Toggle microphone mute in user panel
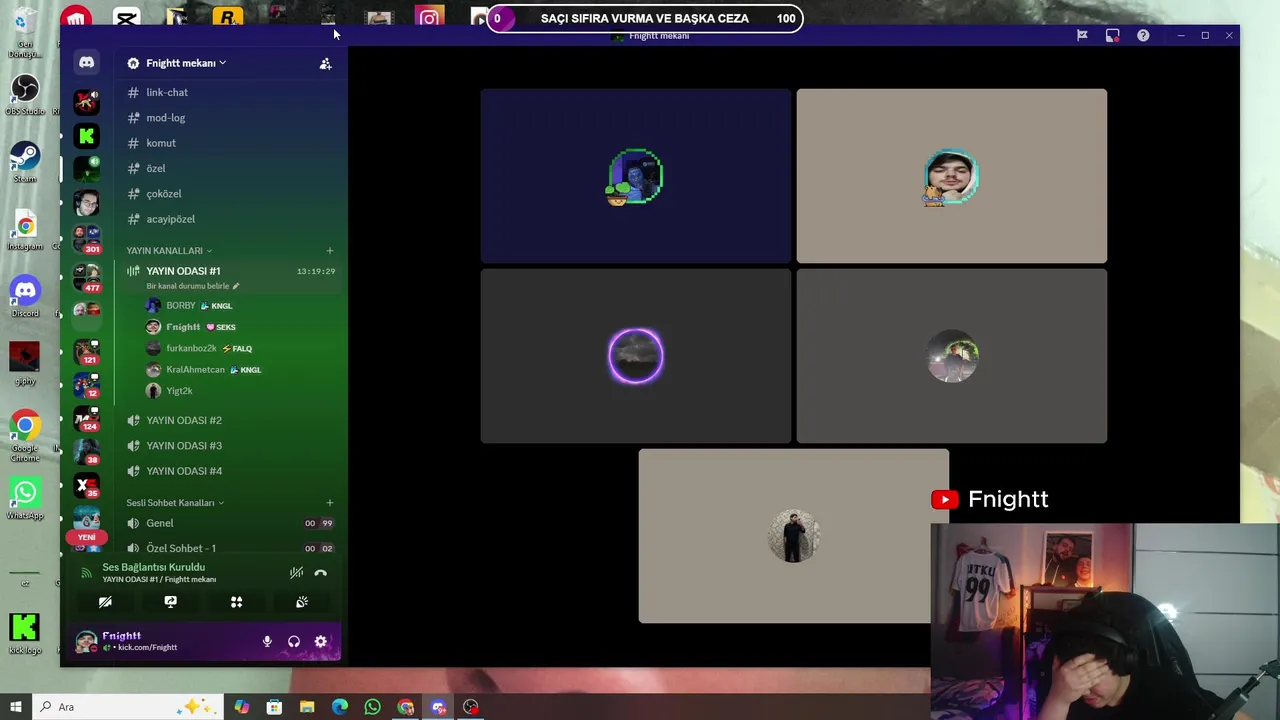This screenshot has height=720, width=1280. point(267,642)
